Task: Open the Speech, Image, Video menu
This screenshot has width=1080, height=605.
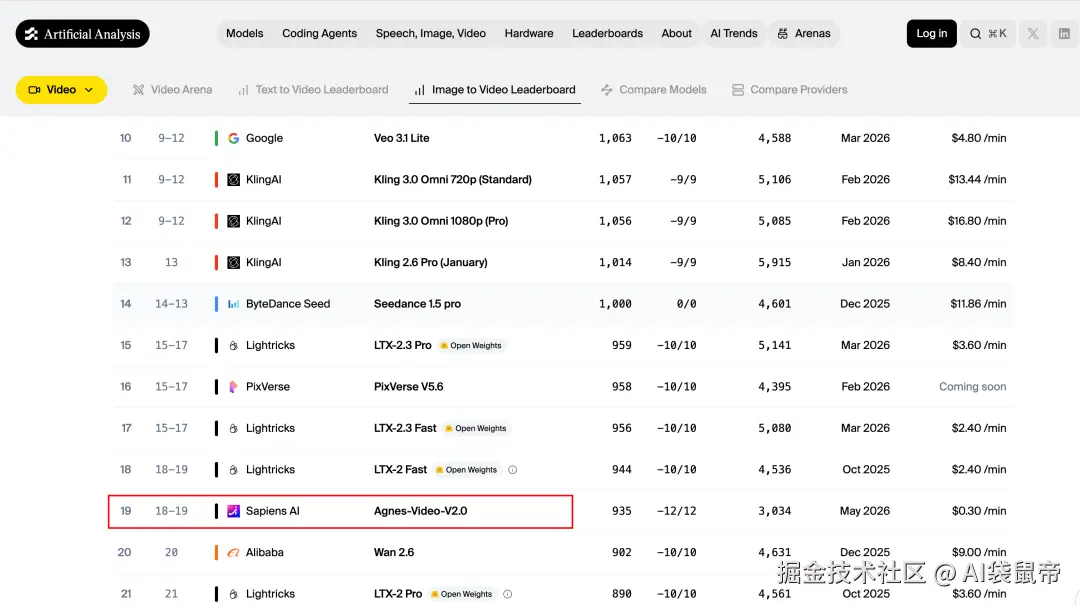Action: point(430,34)
